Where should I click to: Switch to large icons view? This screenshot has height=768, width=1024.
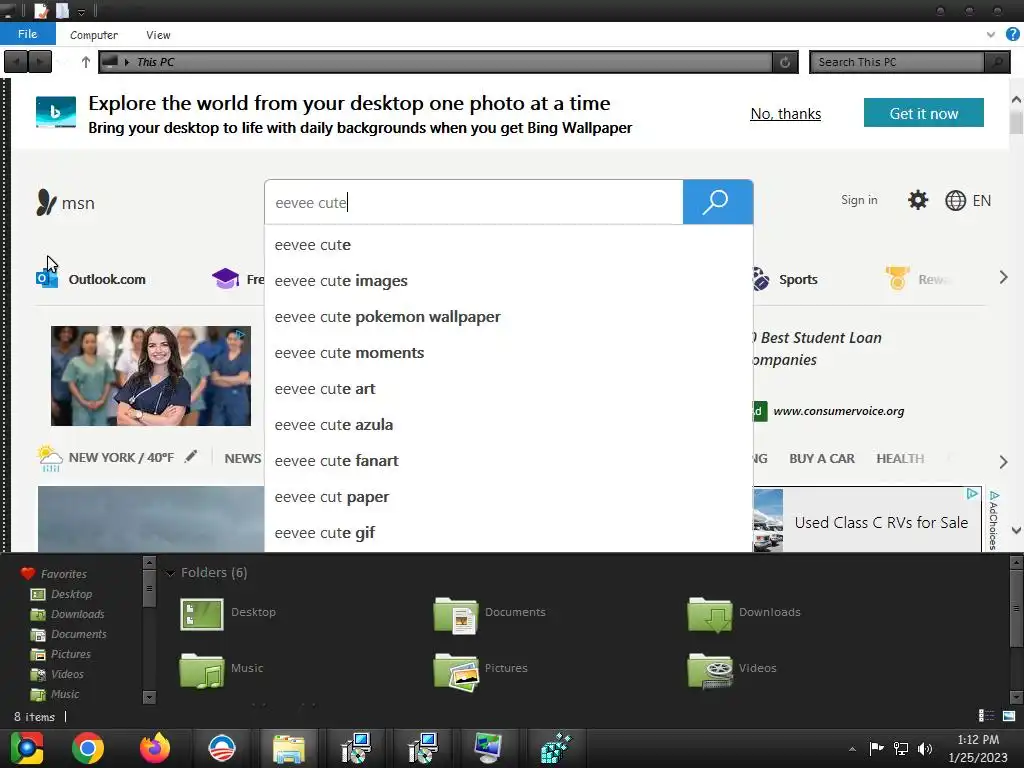(x=1009, y=716)
